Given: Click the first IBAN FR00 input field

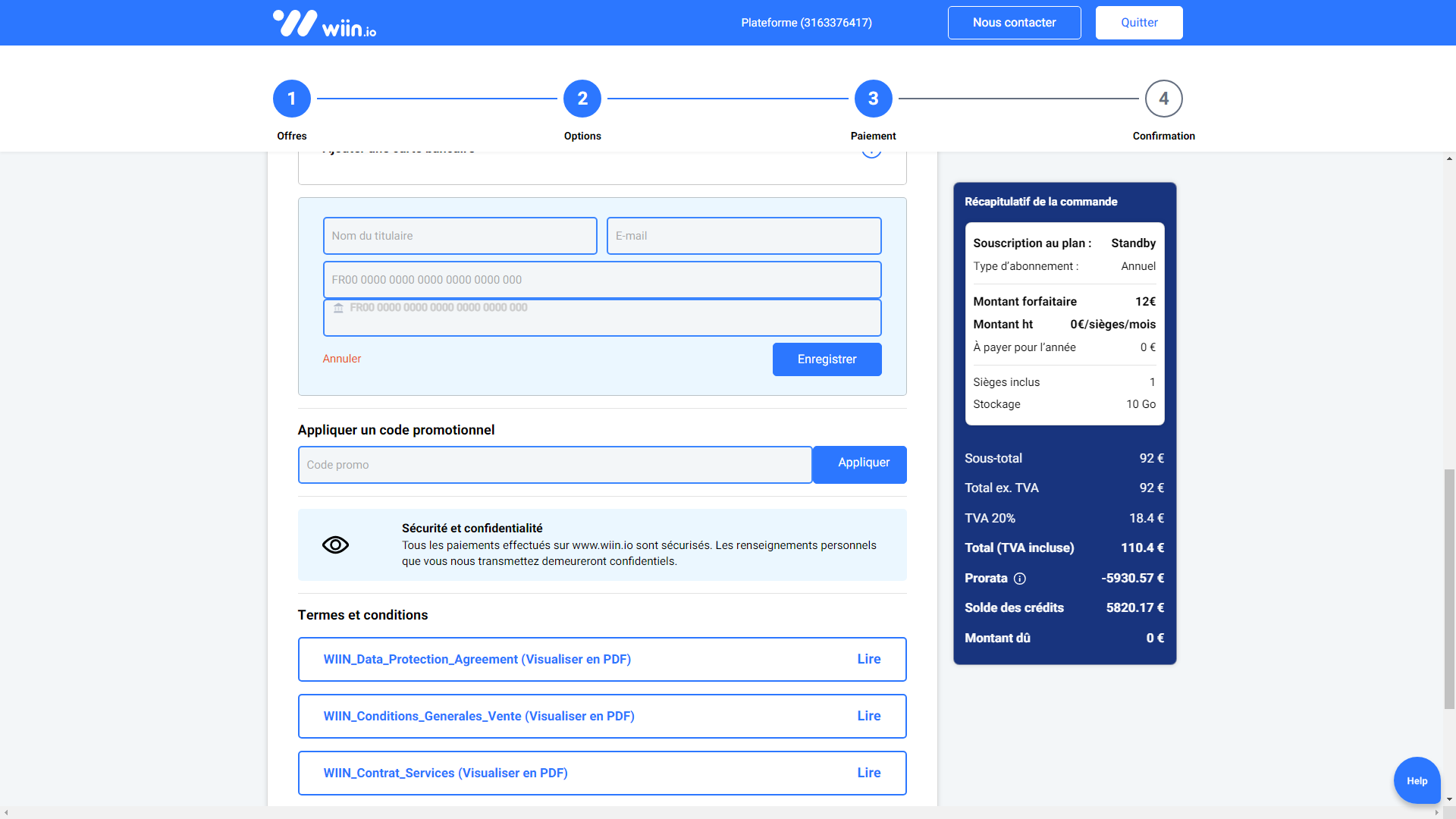Looking at the screenshot, I should click(x=602, y=280).
